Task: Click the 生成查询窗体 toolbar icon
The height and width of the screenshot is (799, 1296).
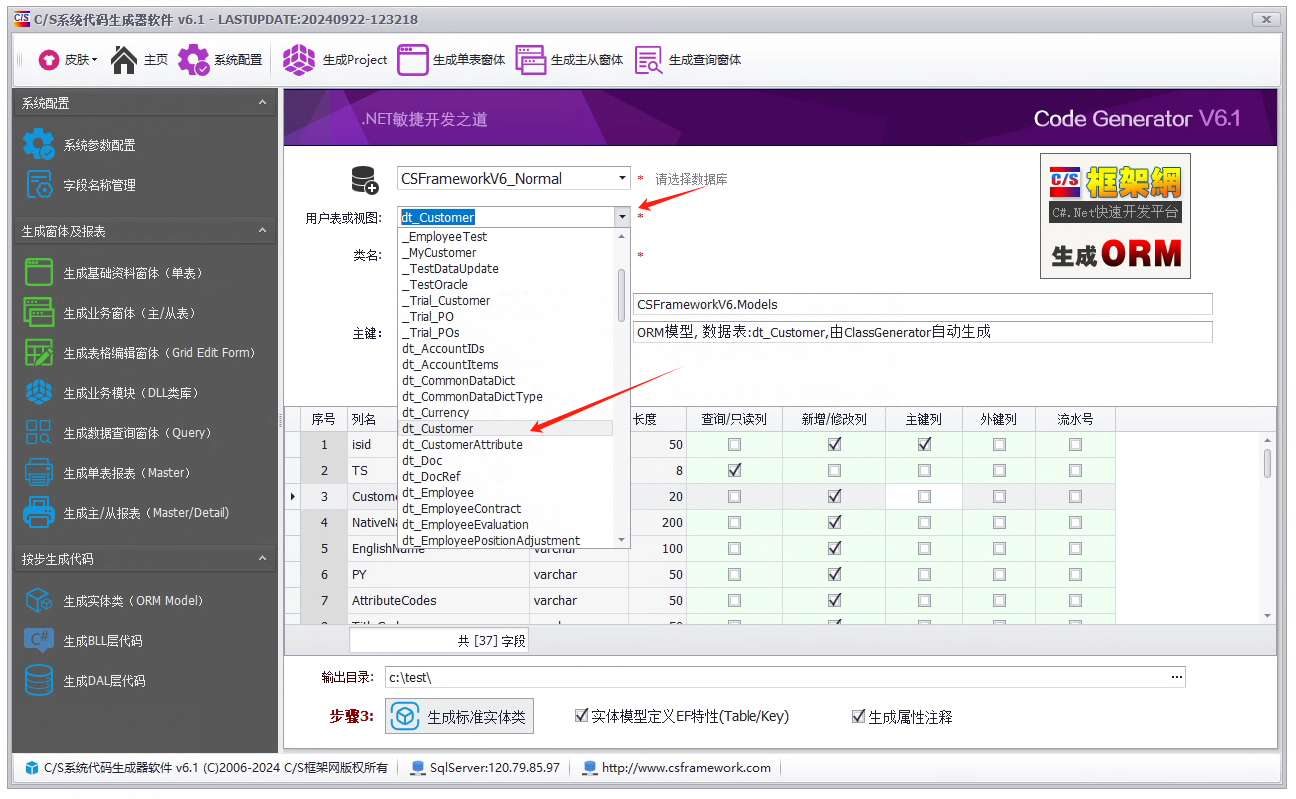Action: pyautogui.click(x=649, y=60)
